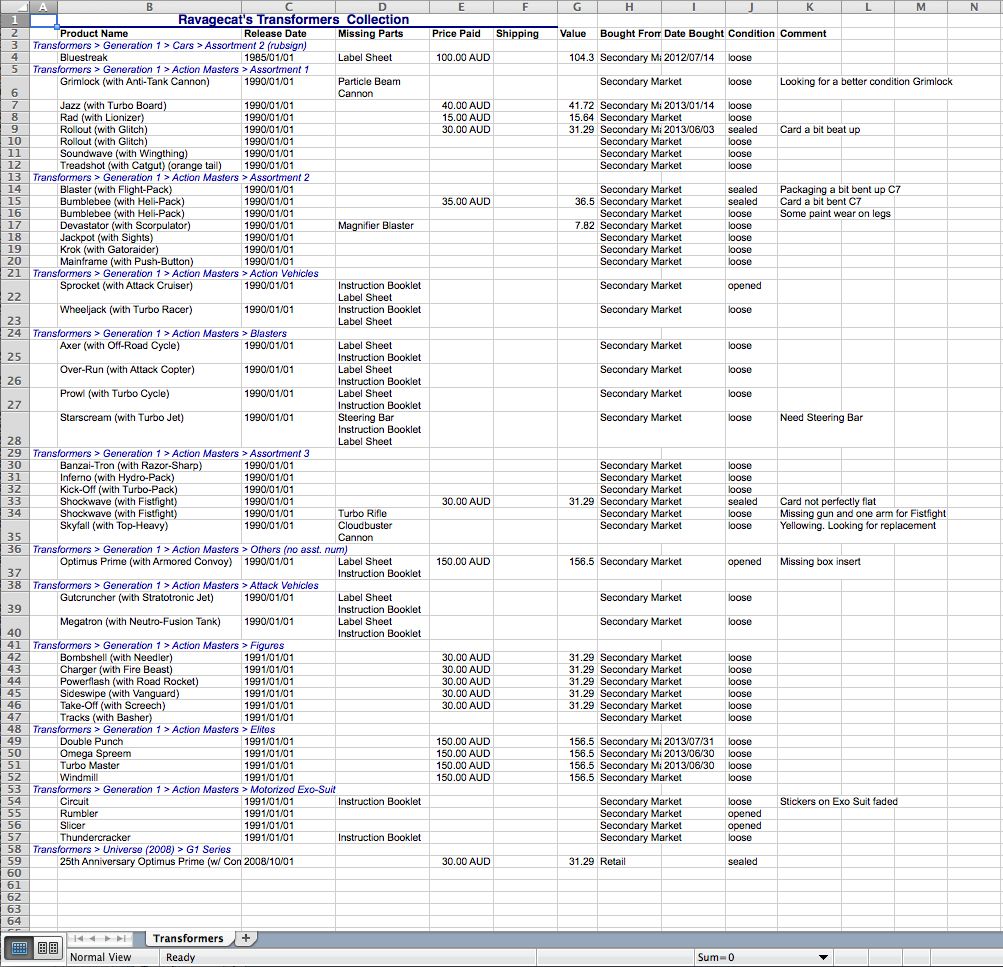Click the Value header cell
Screen dimensions: 1003x967
577,33
